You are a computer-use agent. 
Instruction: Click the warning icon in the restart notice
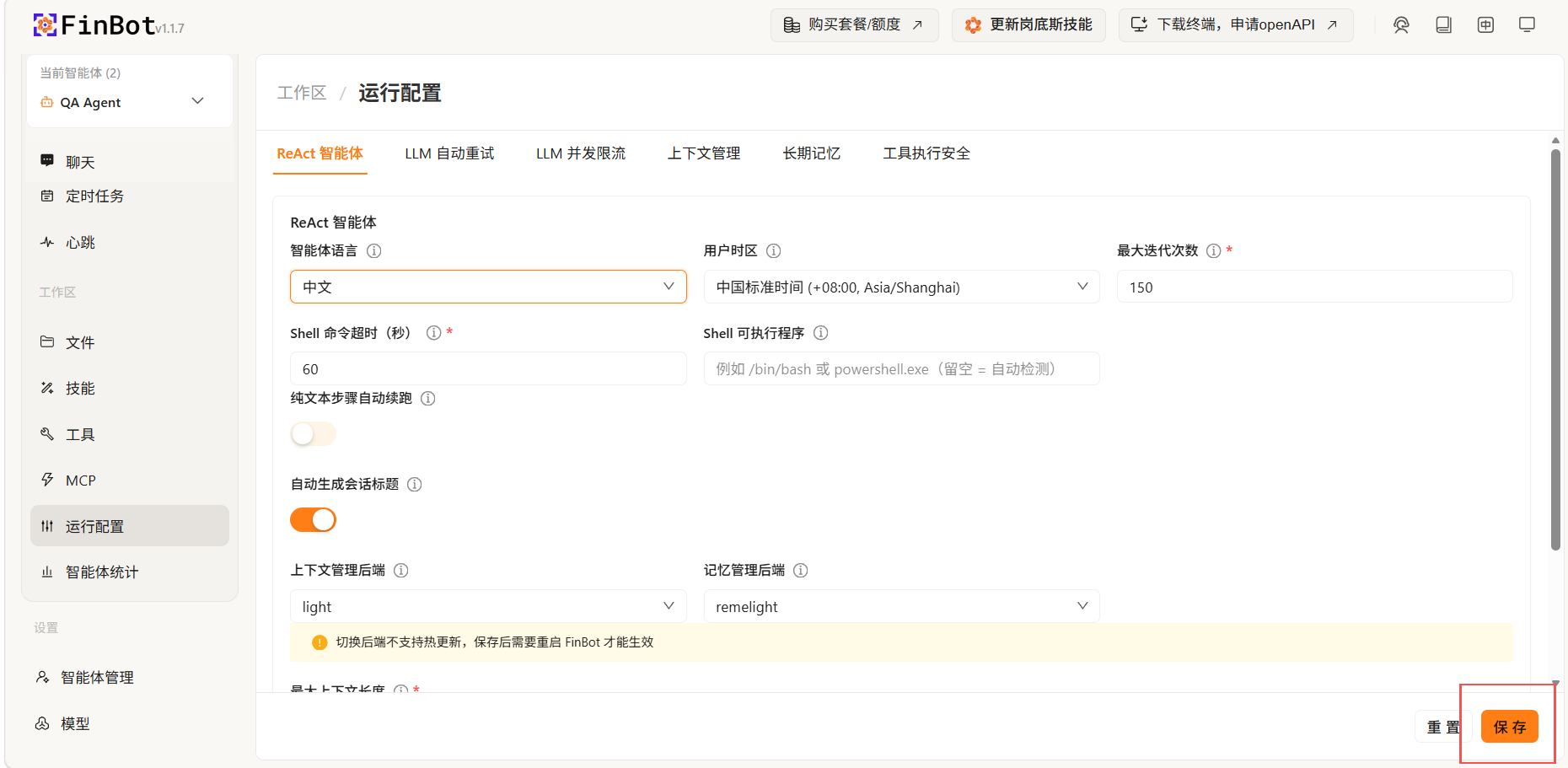[x=320, y=642]
